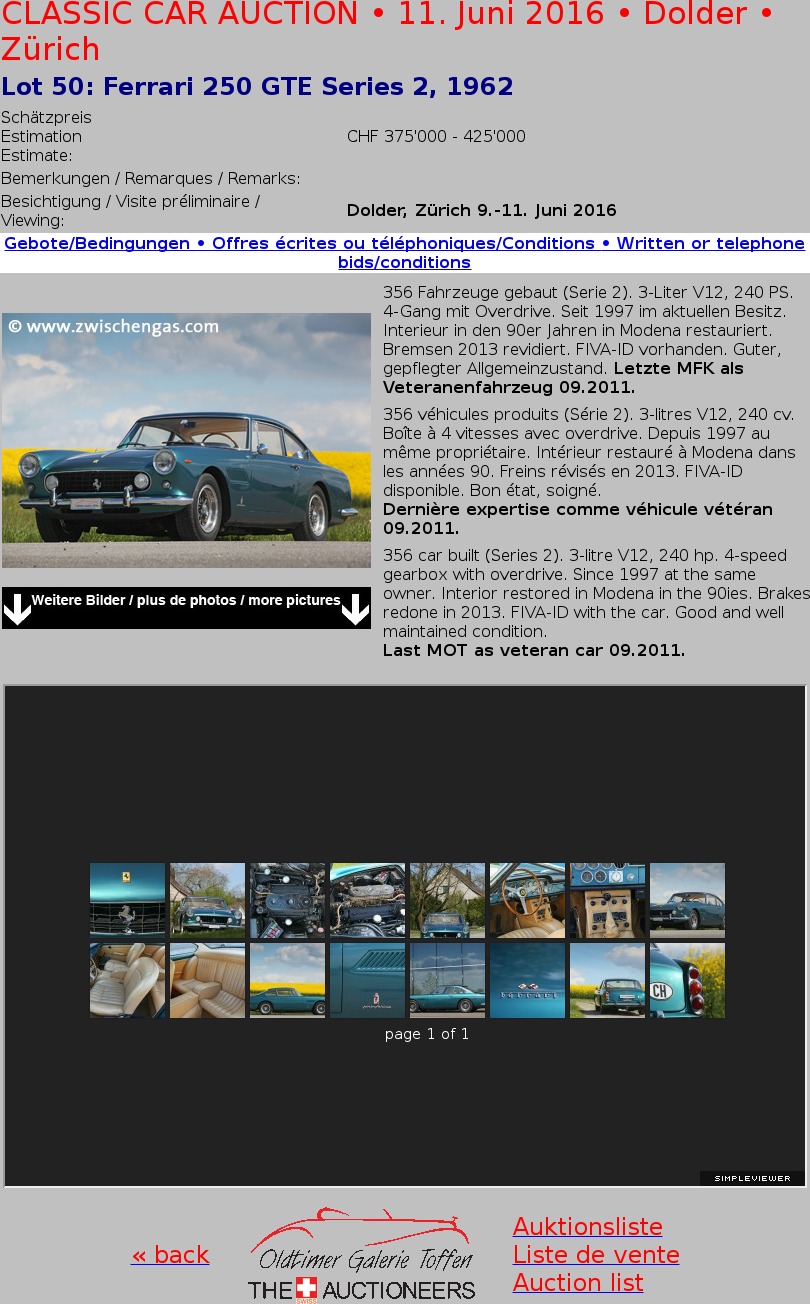This screenshot has width=810, height=1304.
Task: Click the French paragraph starting 356 véhicules produits
Action: click(x=589, y=471)
